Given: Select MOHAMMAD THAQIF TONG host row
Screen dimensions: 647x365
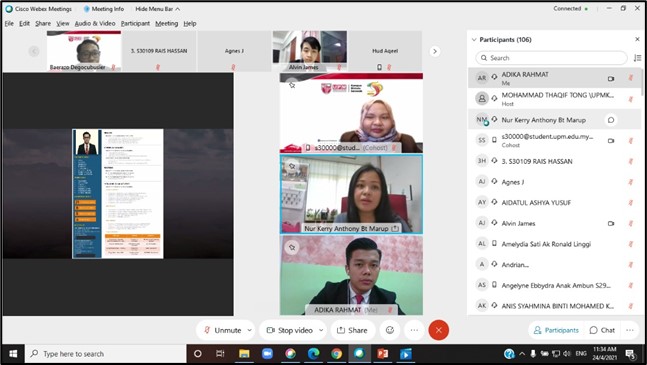Looking at the screenshot, I should click(554, 99).
